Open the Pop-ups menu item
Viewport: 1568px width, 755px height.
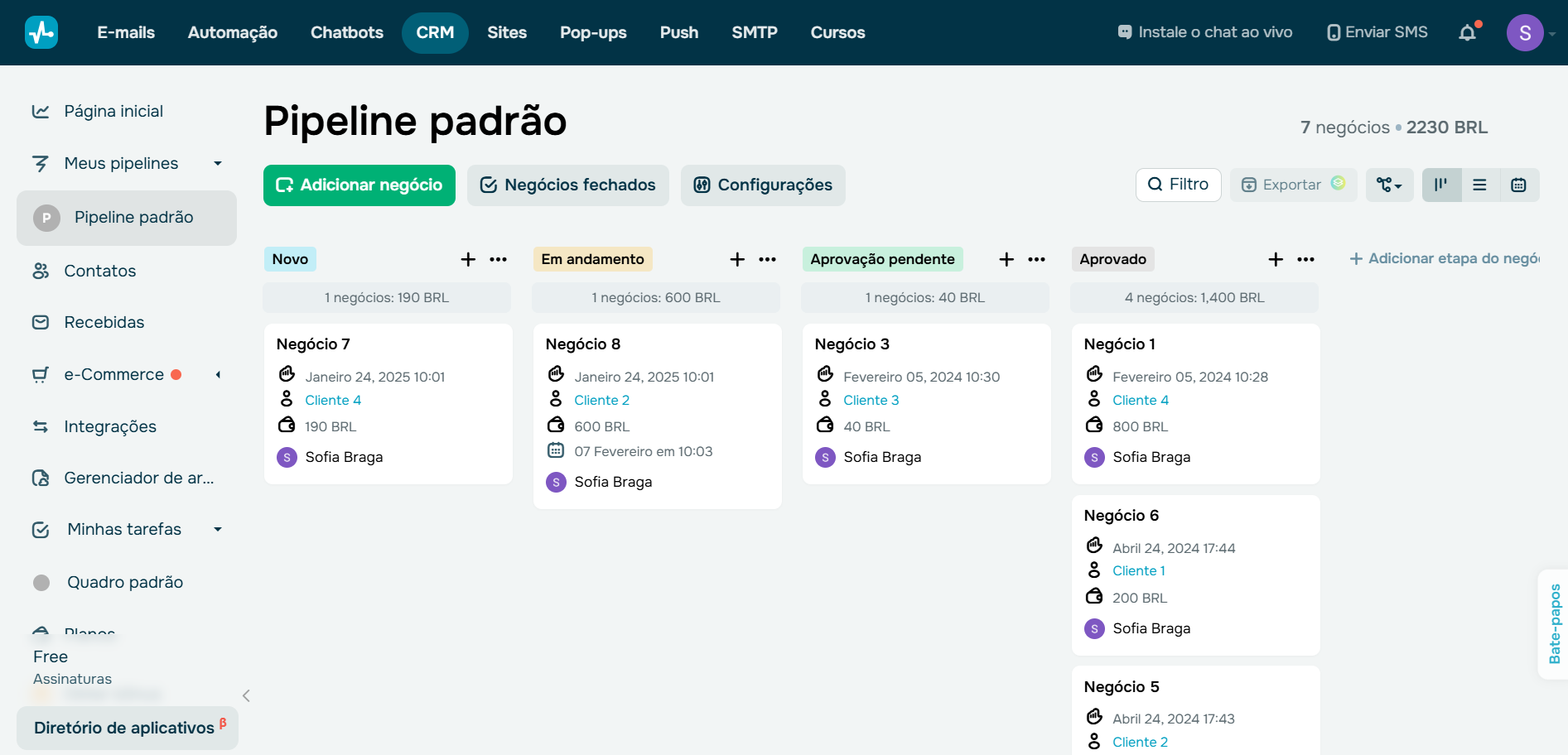click(593, 32)
